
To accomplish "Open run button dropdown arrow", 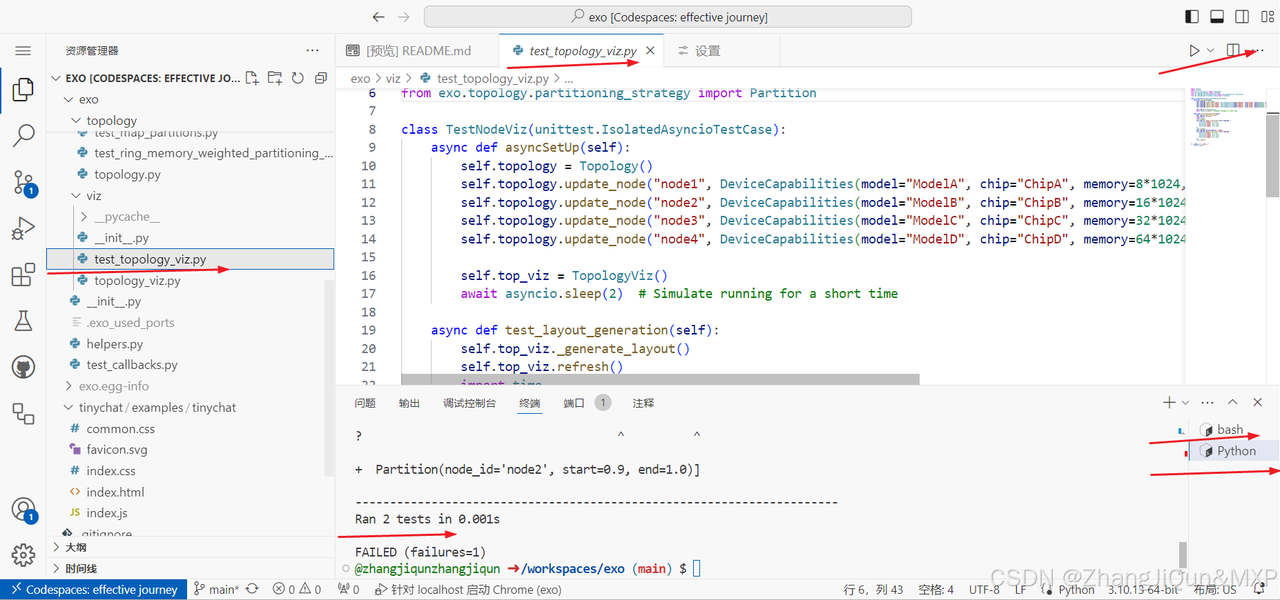I will coord(1210,50).
